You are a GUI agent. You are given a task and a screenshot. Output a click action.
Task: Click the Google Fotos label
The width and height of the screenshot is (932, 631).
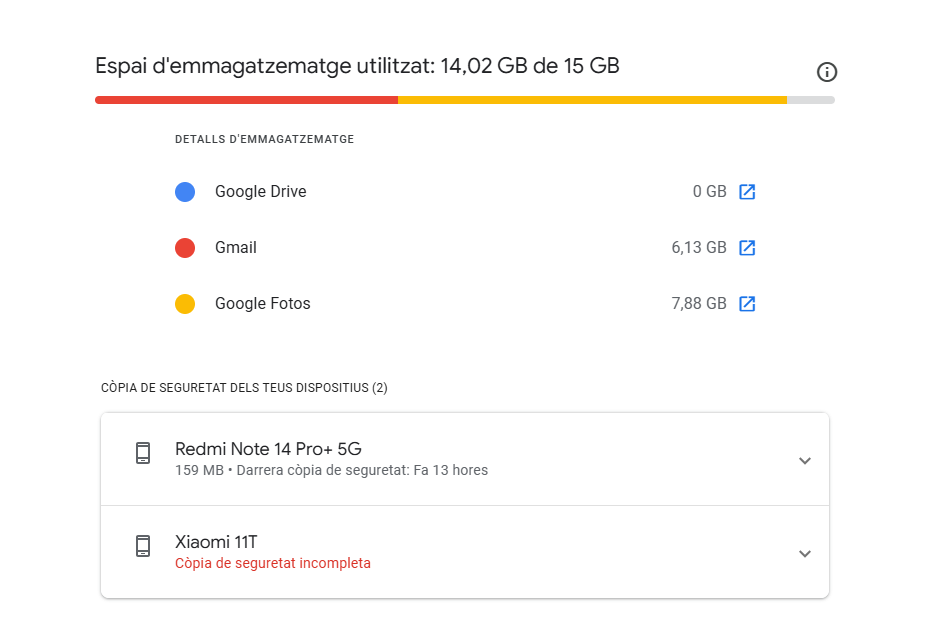[262, 304]
